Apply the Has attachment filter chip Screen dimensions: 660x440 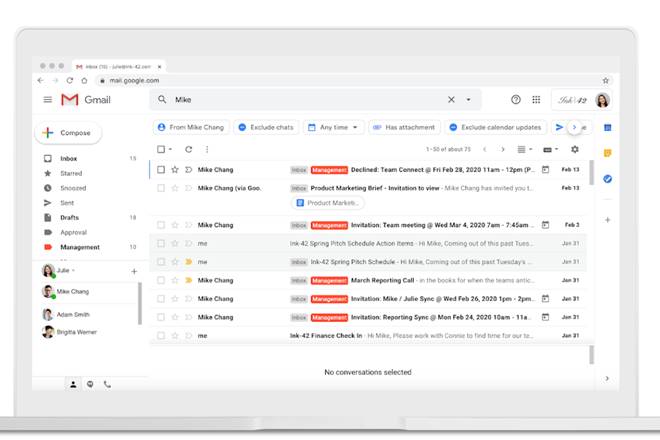[x=404, y=128]
